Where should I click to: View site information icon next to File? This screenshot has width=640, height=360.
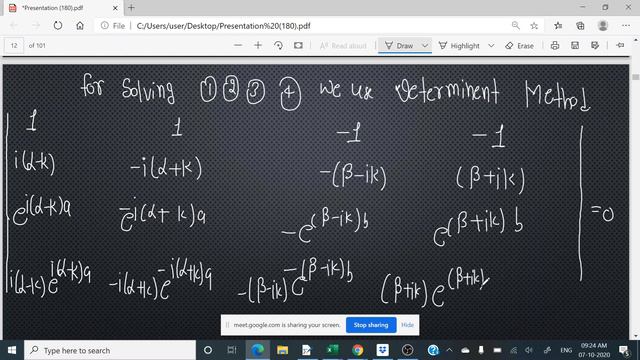coord(104,26)
